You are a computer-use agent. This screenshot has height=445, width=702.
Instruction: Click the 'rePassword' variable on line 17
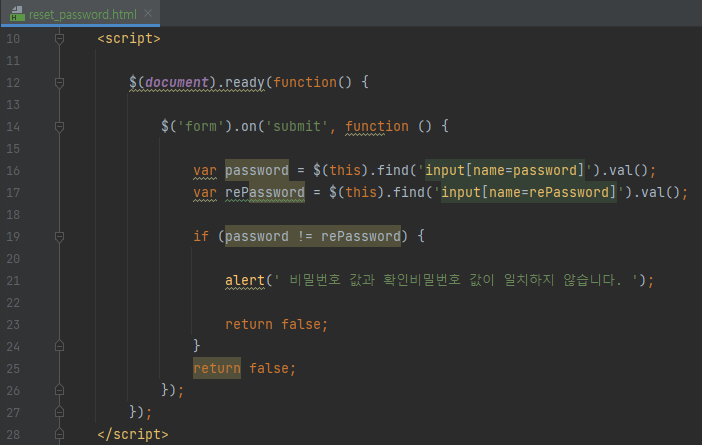click(265, 192)
